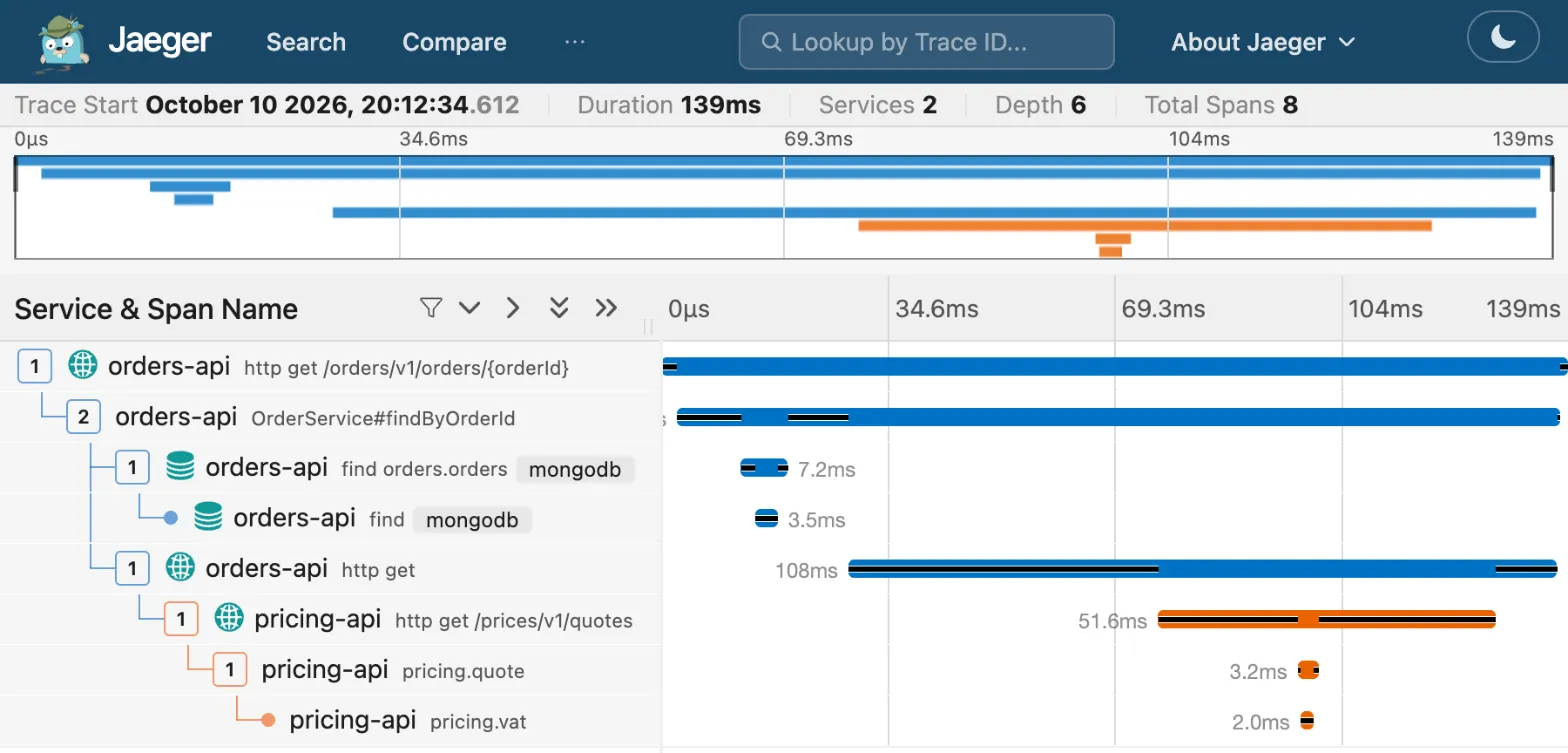
Task: Collapse all spans with the double right chevron
Action: [x=606, y=308]
